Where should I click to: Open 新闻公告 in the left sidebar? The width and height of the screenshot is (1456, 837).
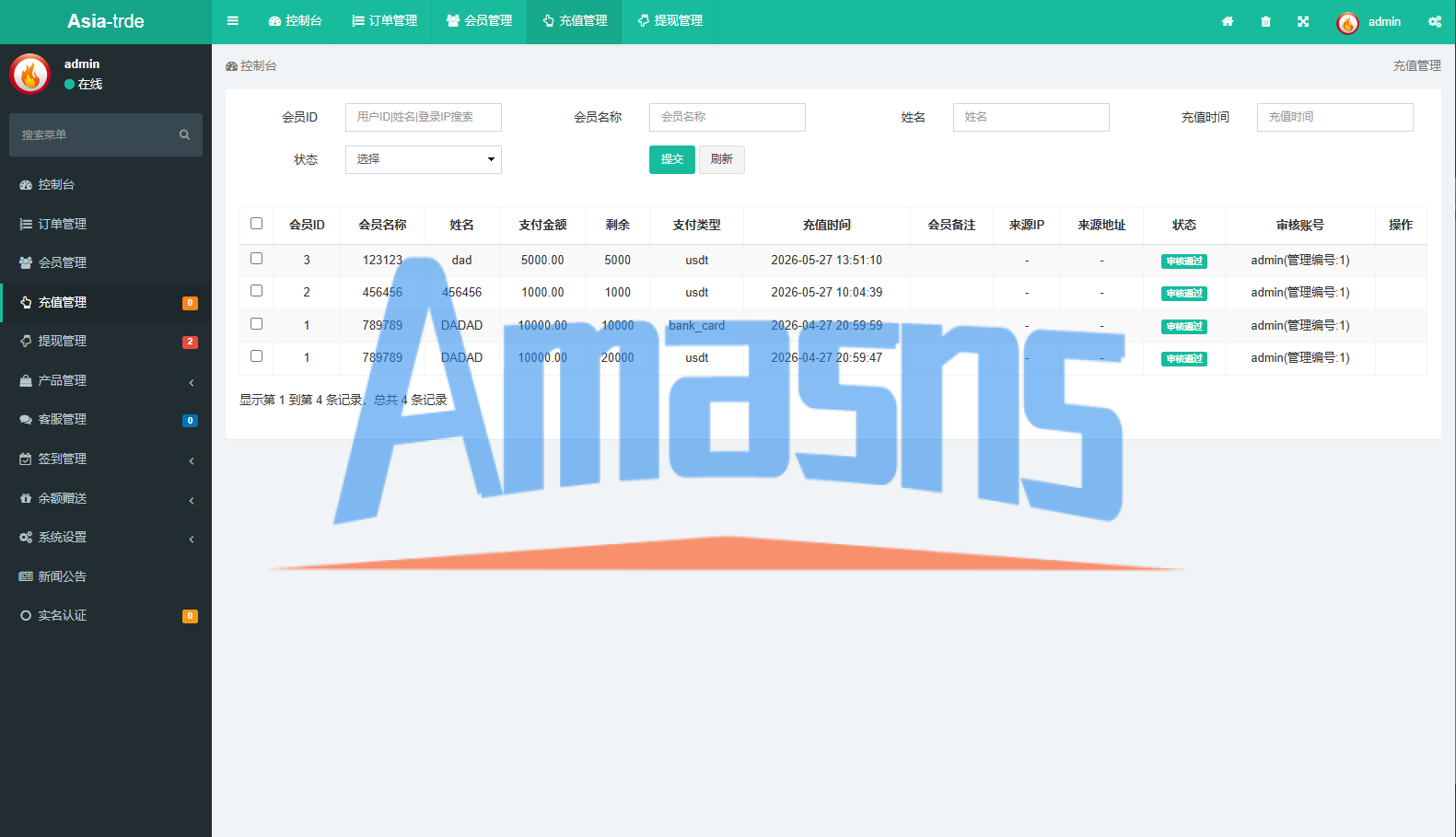pyautogui.click(x=106, y=576)
